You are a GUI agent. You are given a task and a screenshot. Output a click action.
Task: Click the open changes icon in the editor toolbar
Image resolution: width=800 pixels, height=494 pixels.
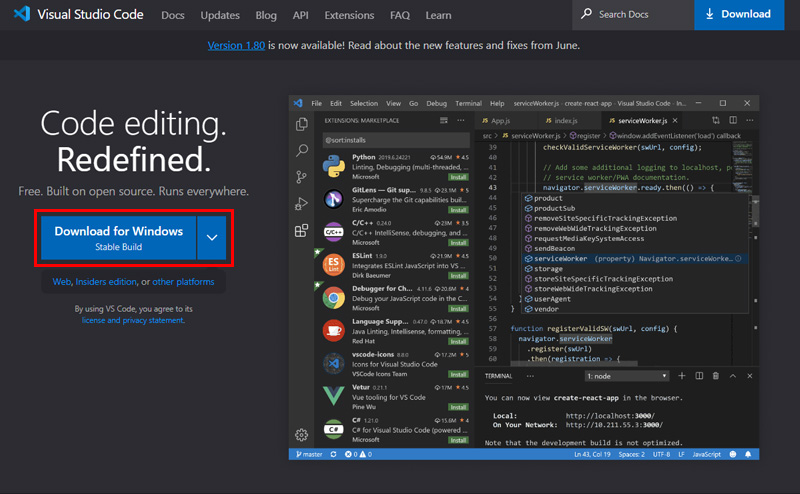716,120
